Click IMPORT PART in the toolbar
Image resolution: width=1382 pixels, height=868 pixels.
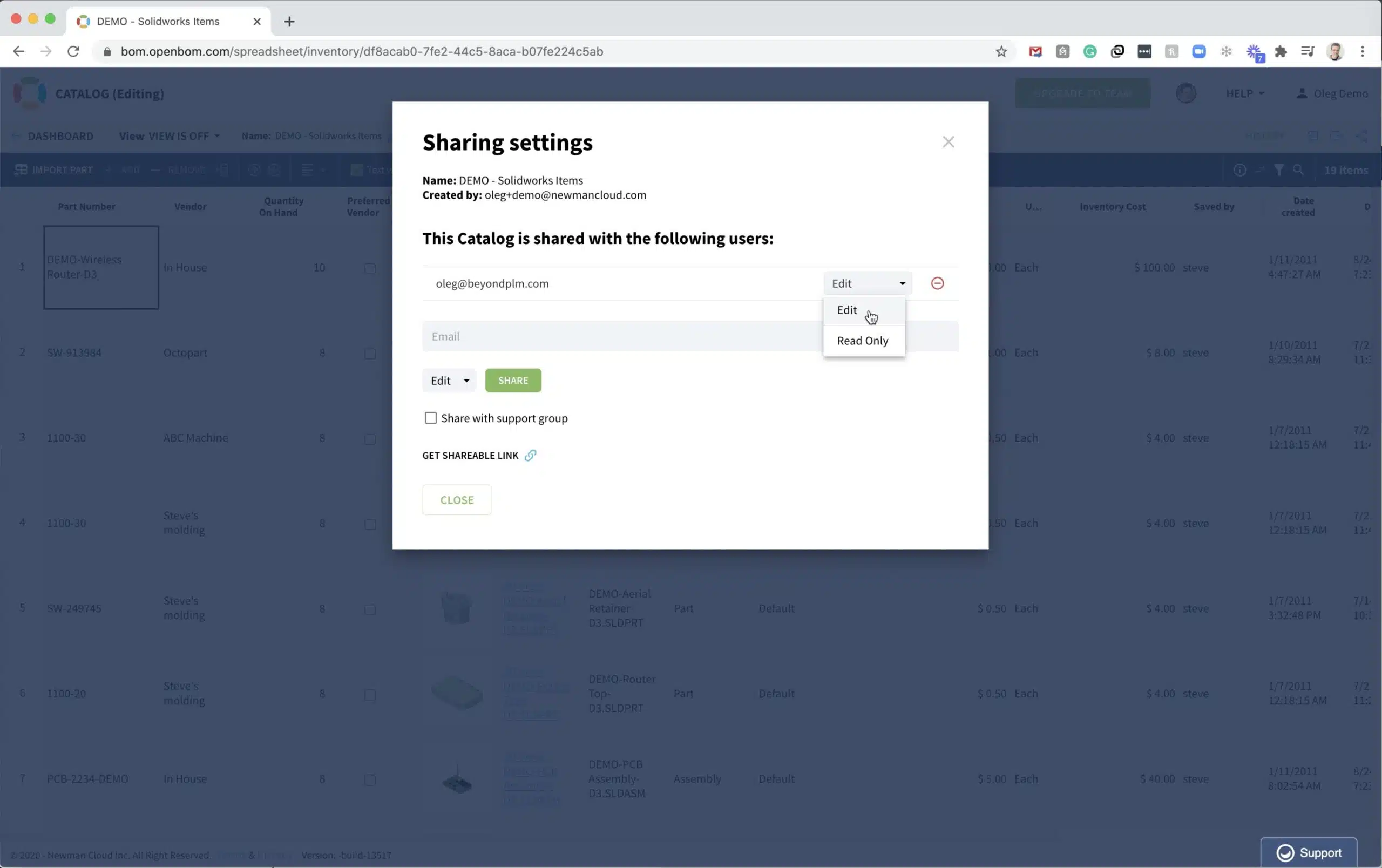coord(62,170)
